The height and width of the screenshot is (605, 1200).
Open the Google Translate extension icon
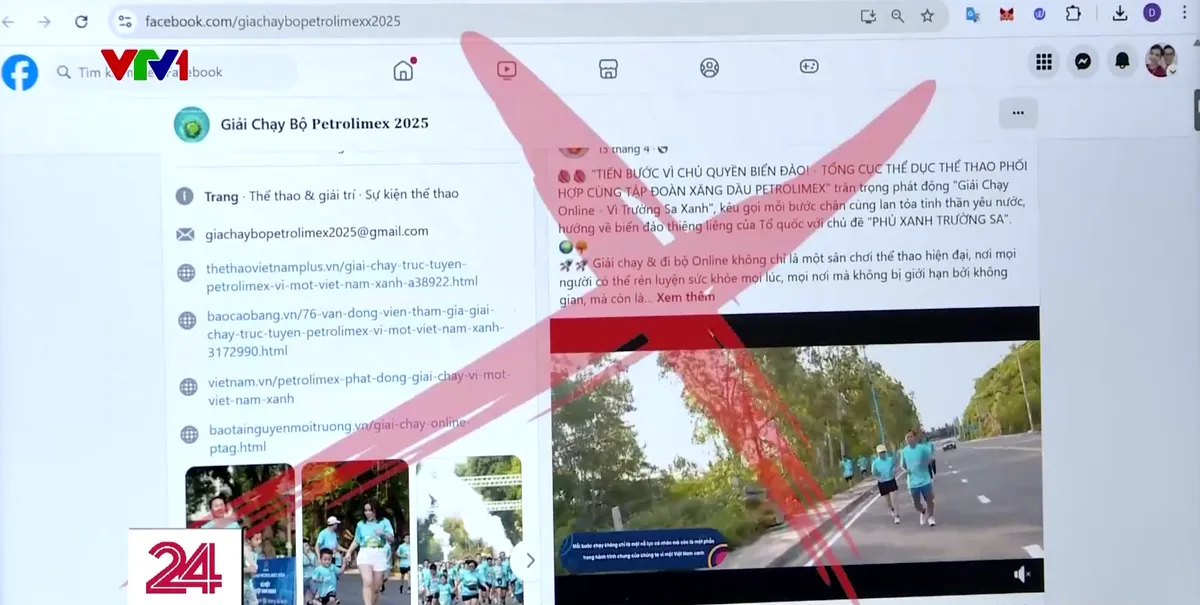pyautogui.click(x=972, y=14)
